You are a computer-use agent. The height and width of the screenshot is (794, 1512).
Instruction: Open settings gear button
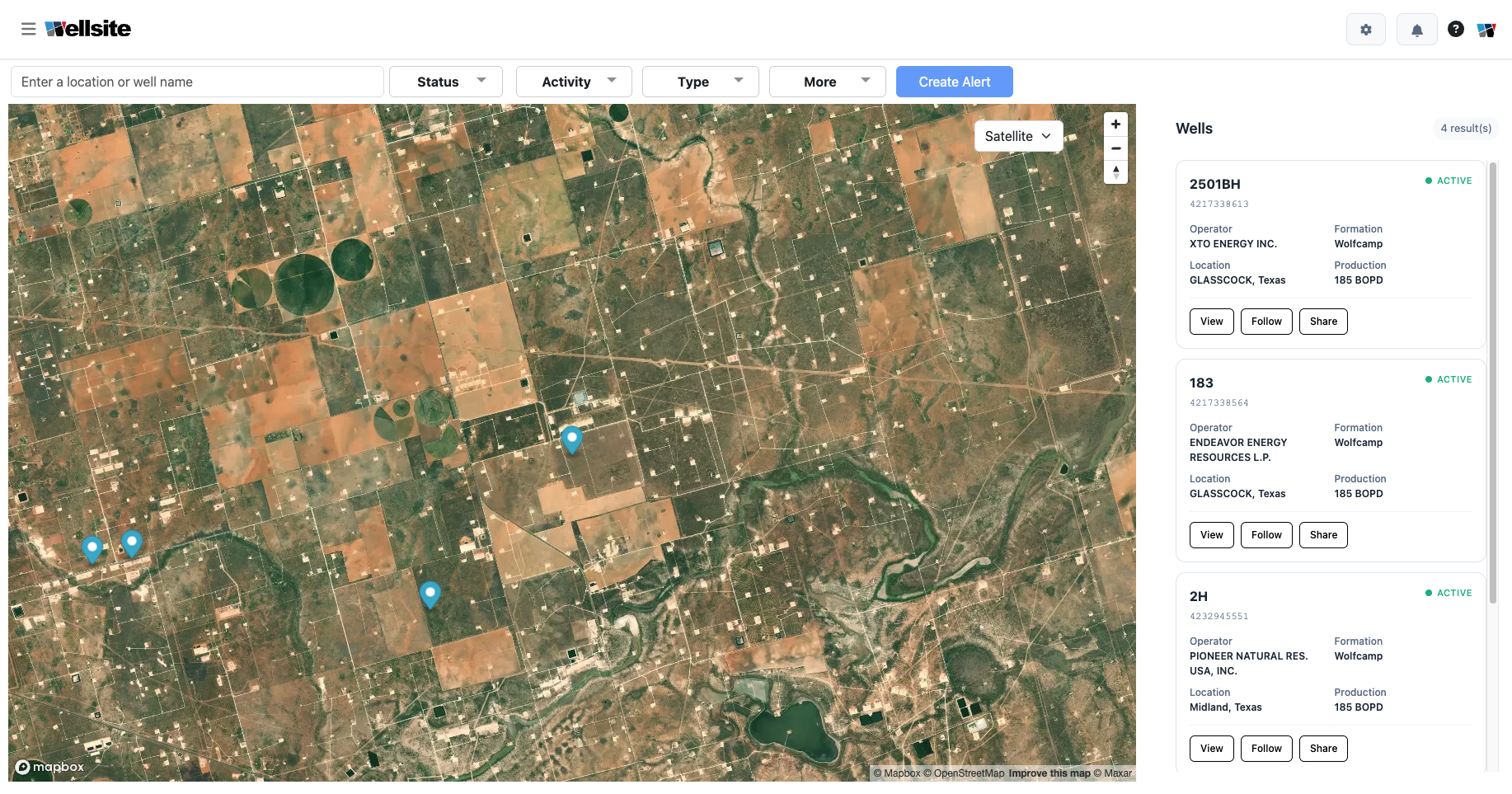click(x=1366, y=30)
